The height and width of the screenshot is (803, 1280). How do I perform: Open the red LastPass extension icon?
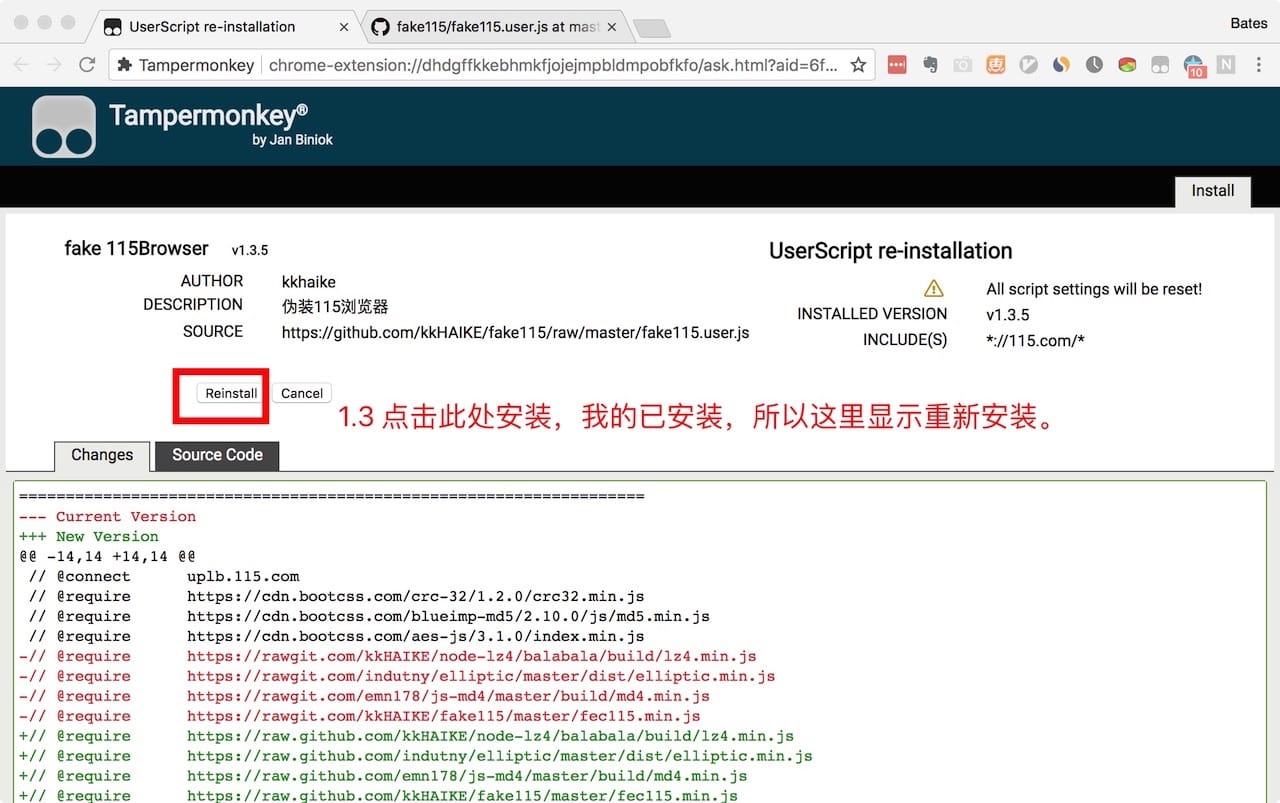pos(896,65)
